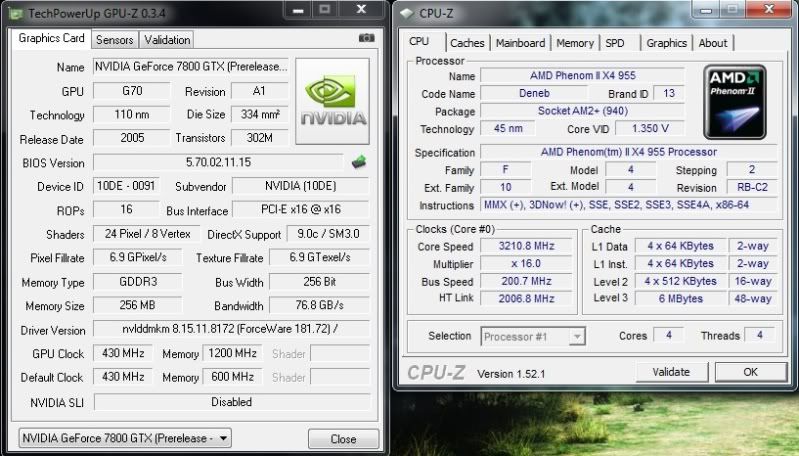Click the 256 MB Memory Size value
This screenshot has height=456, width=799.
tap(138, 305)
